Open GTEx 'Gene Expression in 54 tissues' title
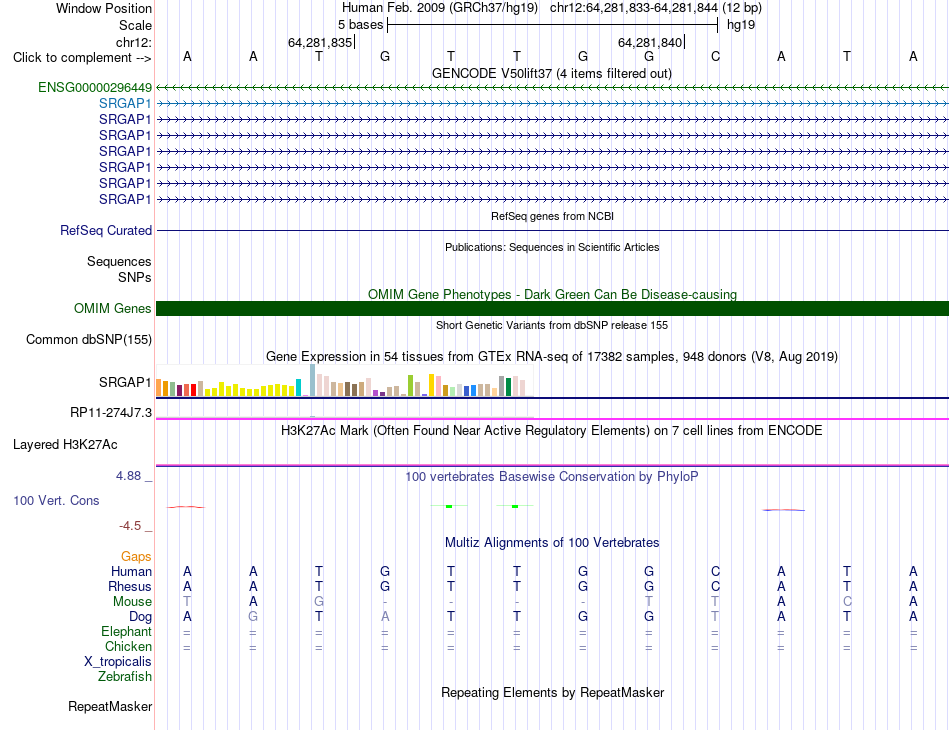Screen dimensions: 950x730 click(552, 356)
